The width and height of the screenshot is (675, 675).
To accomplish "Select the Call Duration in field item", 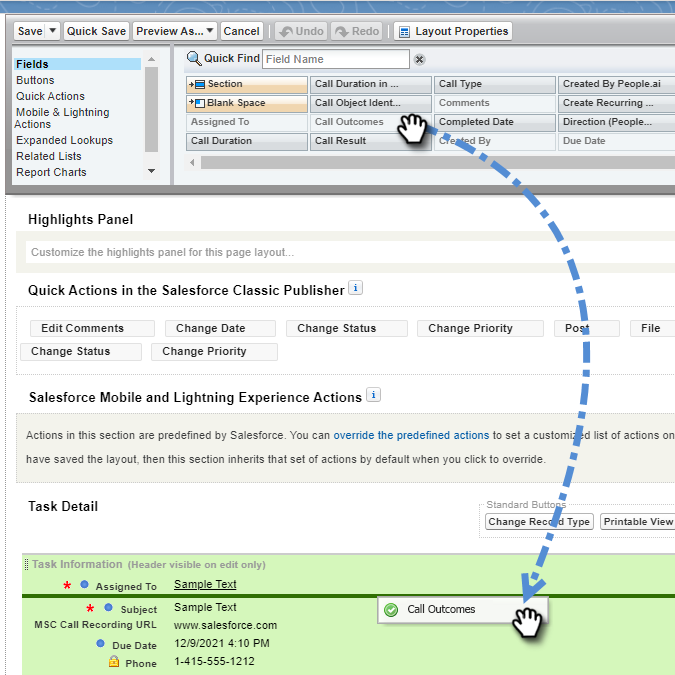I will (x=371, y=84).
